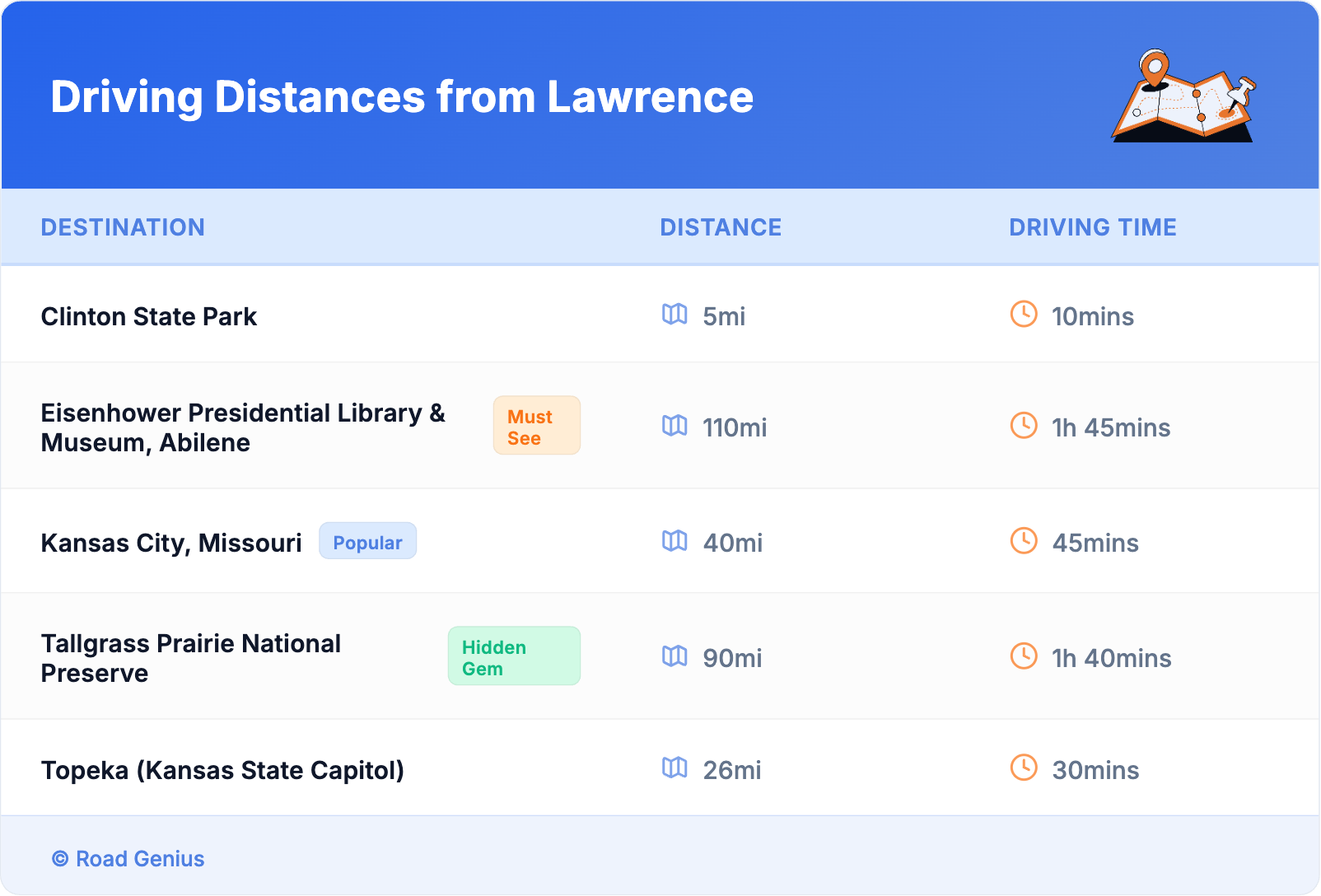Click the clock icon next to 1h 40mins
Screen dimensions: 1321x896
pos(1024,656)
